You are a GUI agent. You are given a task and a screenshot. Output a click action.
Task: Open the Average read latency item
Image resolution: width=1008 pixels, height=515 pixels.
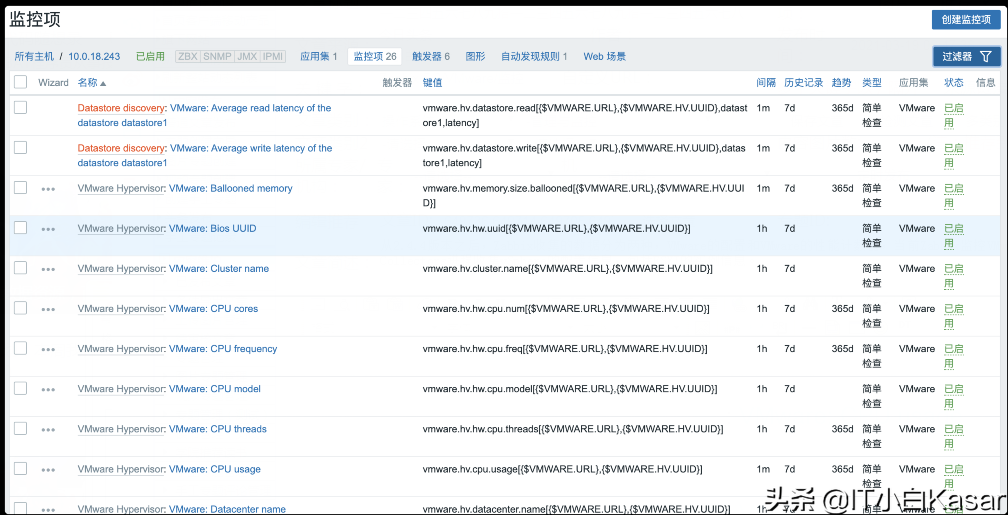(x=204, y=115)
